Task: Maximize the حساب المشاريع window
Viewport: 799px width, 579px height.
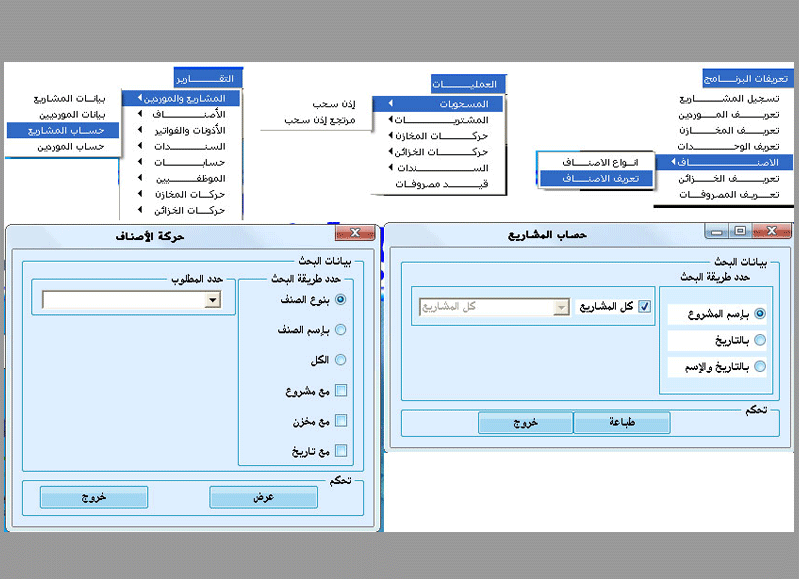Action: pos(740,231)
